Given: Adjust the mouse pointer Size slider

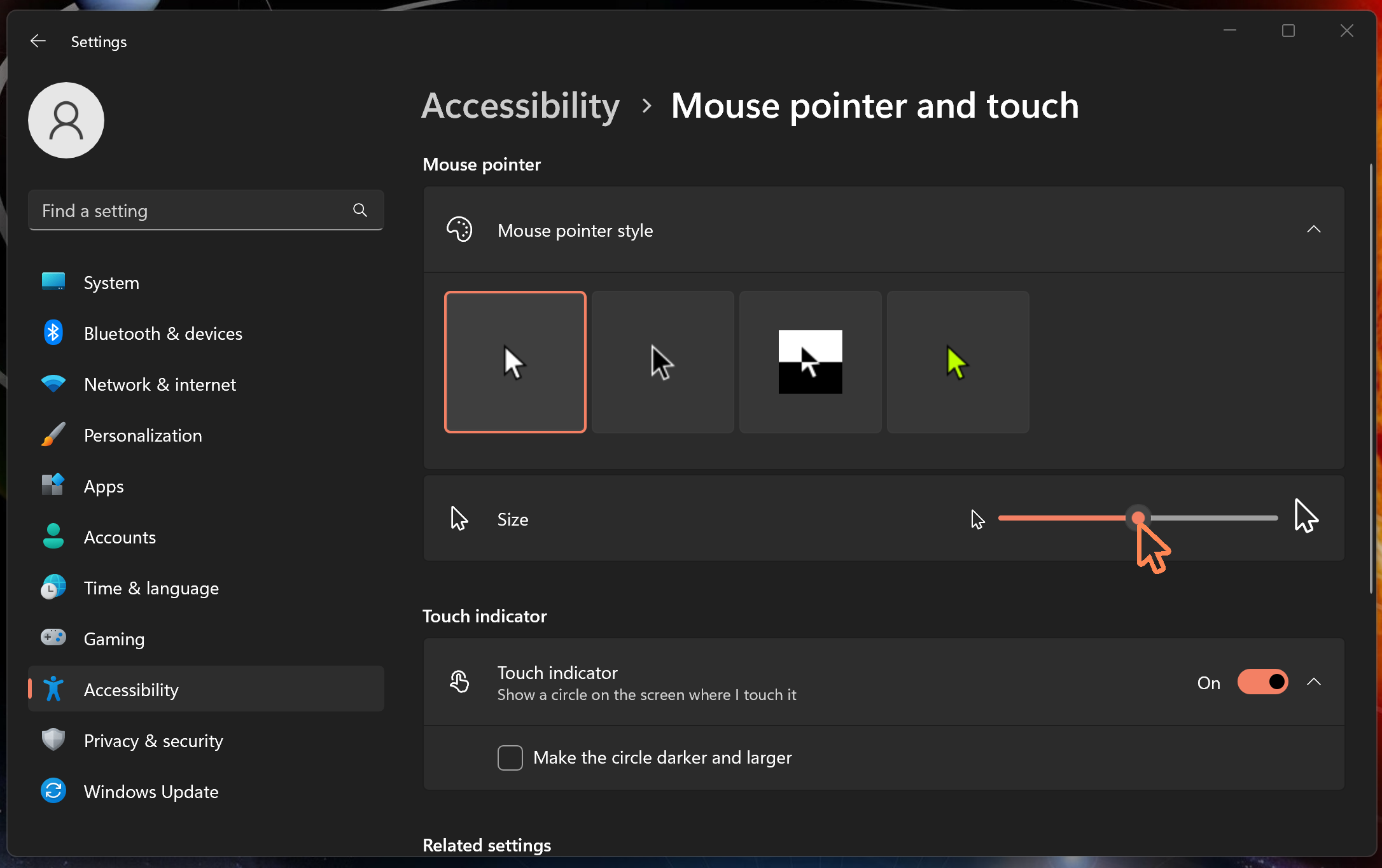Looking at the screenshot, I should pyautogui.click(x=1138, y=518).
